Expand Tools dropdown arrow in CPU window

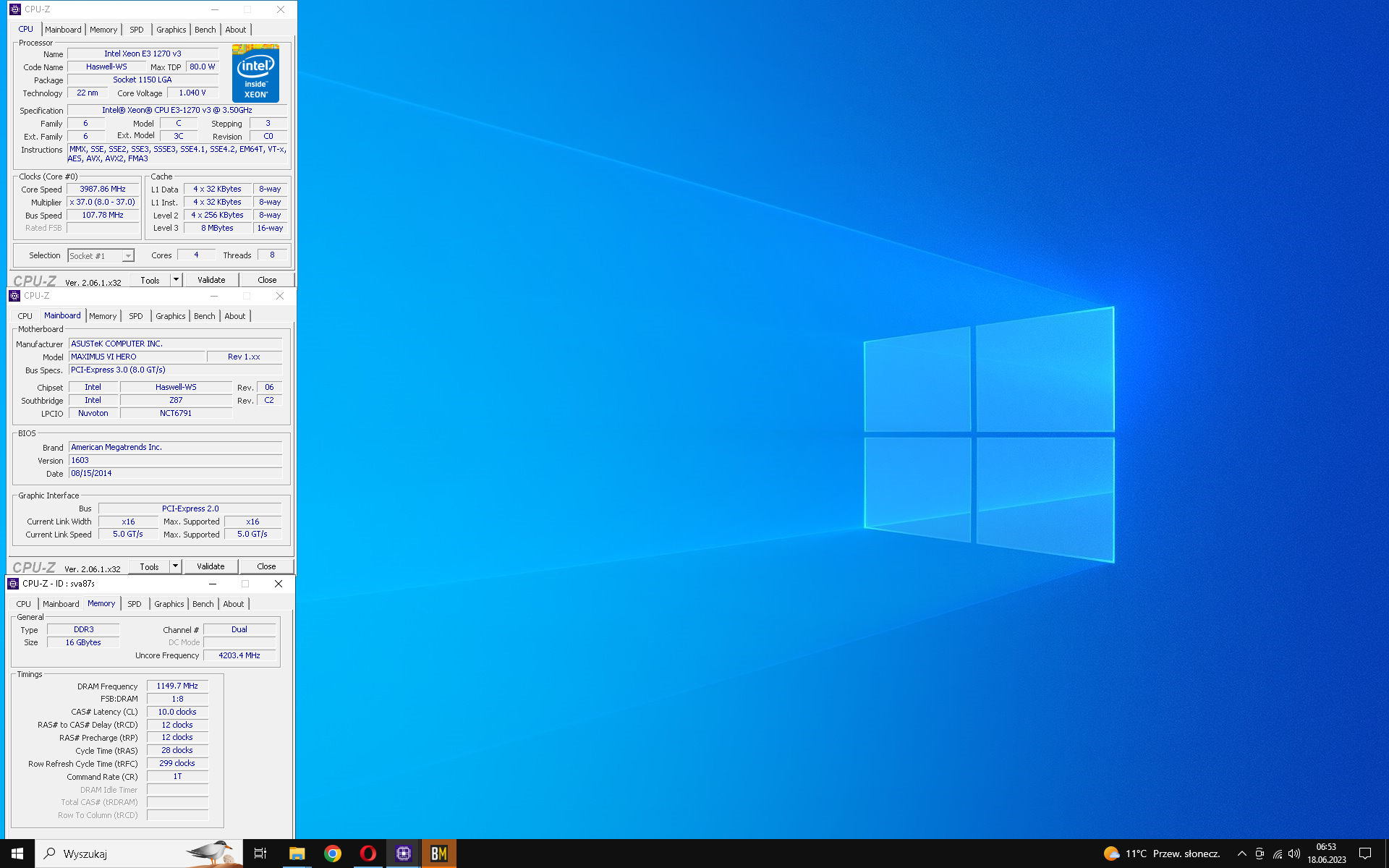click(x=176, y=280)
